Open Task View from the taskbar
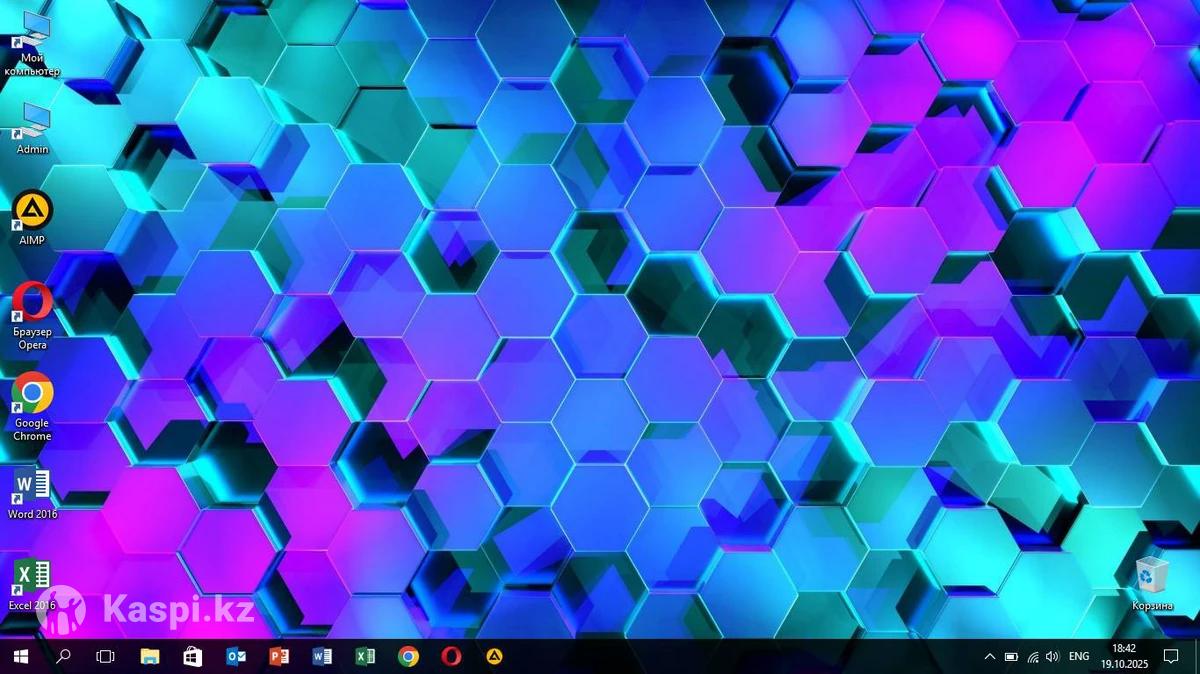 [105, 656]
